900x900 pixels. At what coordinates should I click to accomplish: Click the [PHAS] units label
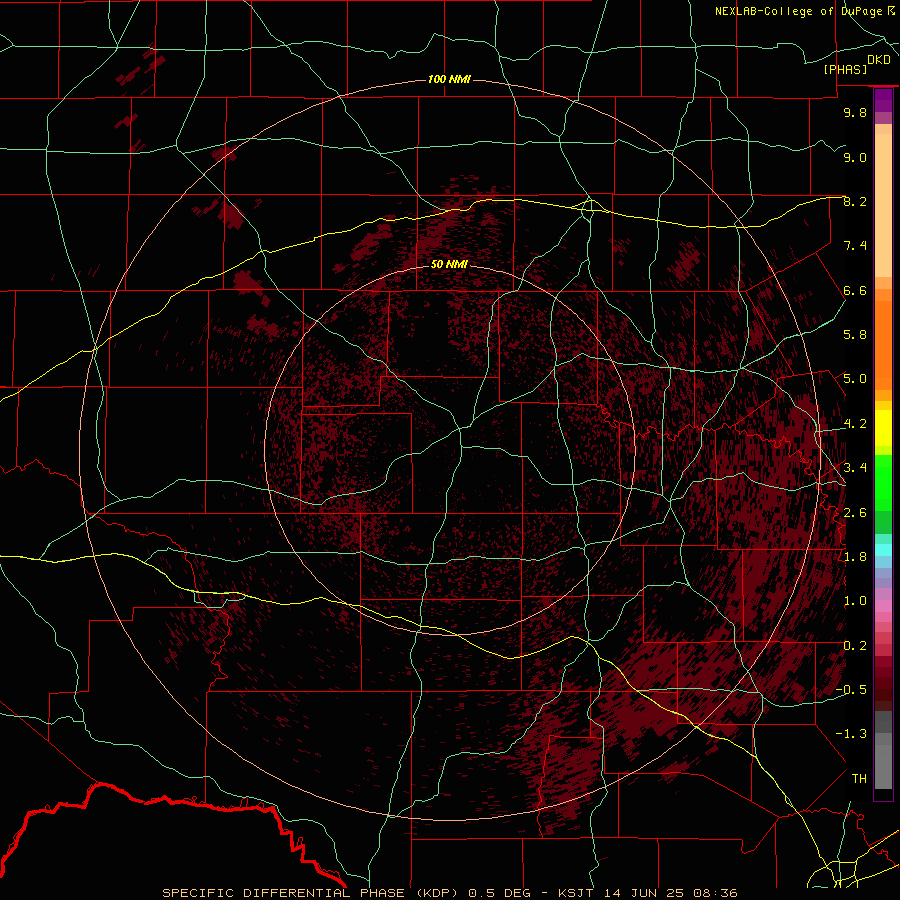click(x=845, y=70)
